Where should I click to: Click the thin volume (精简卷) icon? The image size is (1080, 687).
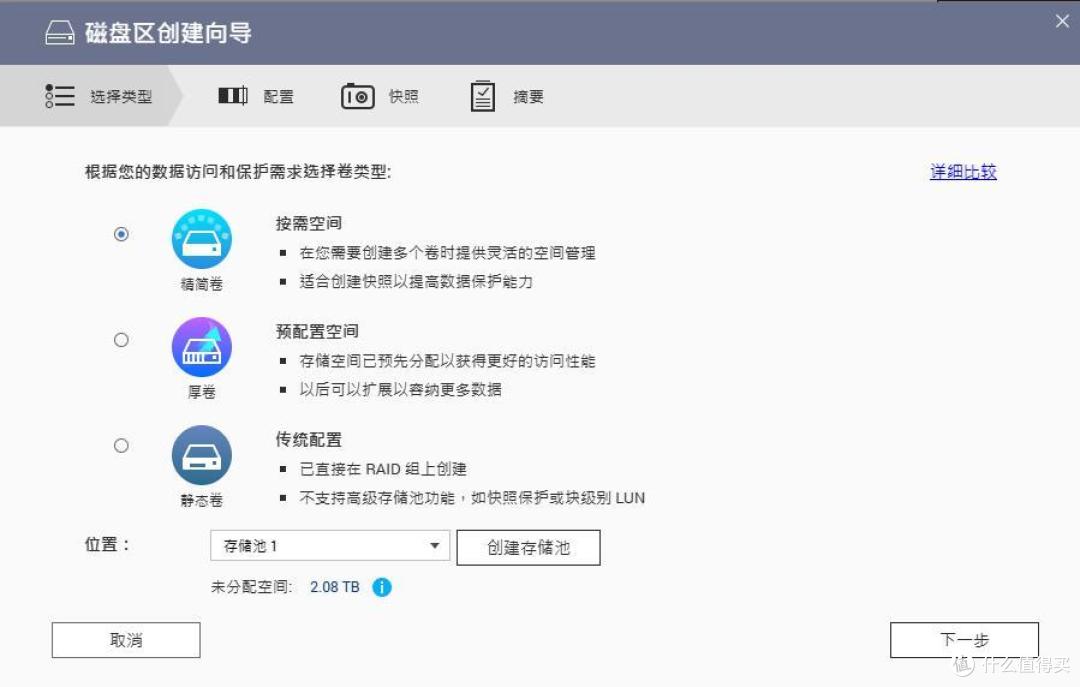pos(202,239)
